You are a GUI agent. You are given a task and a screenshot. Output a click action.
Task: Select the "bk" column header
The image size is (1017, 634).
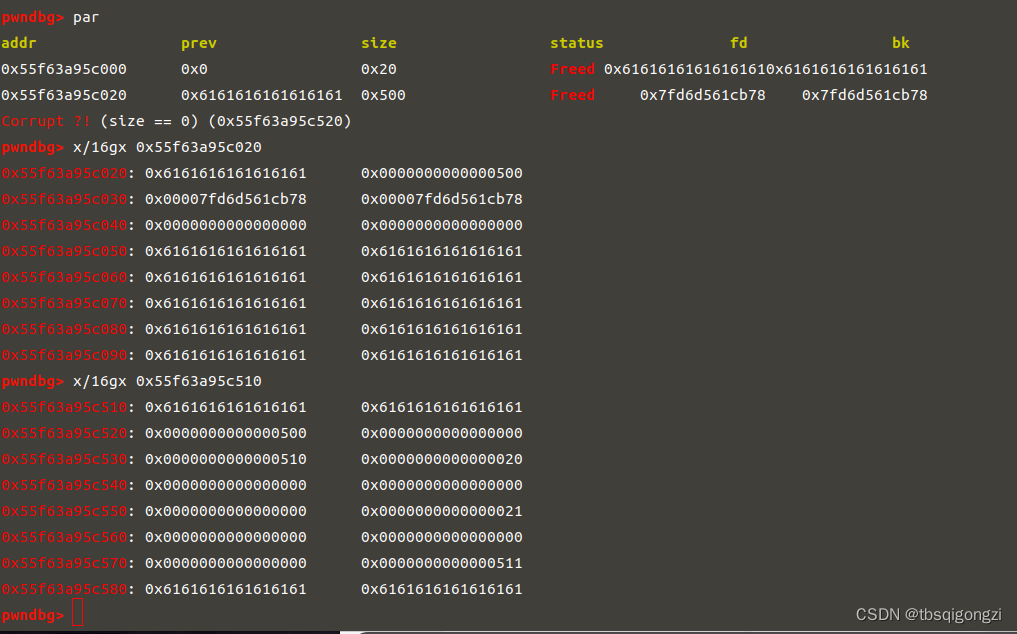(901, 43)
